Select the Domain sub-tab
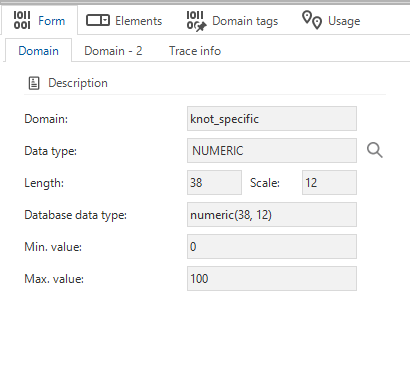 point(38,51)
